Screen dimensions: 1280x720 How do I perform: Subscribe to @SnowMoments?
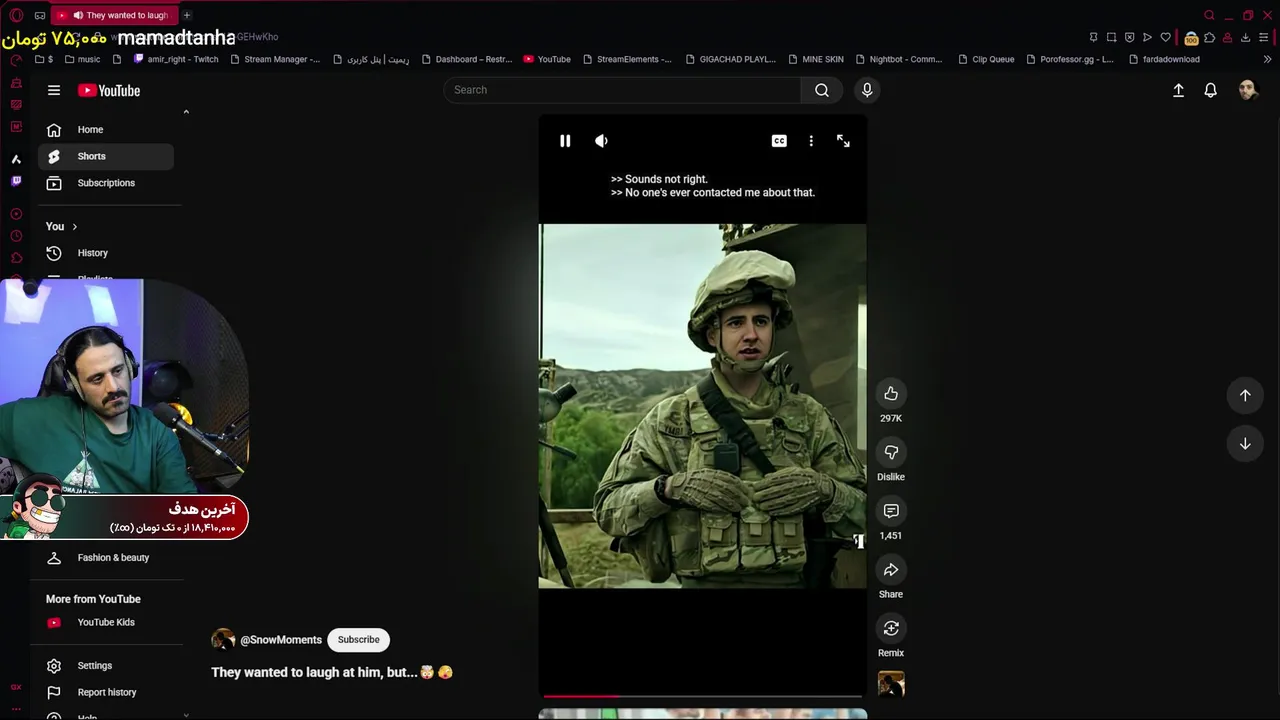358,640
